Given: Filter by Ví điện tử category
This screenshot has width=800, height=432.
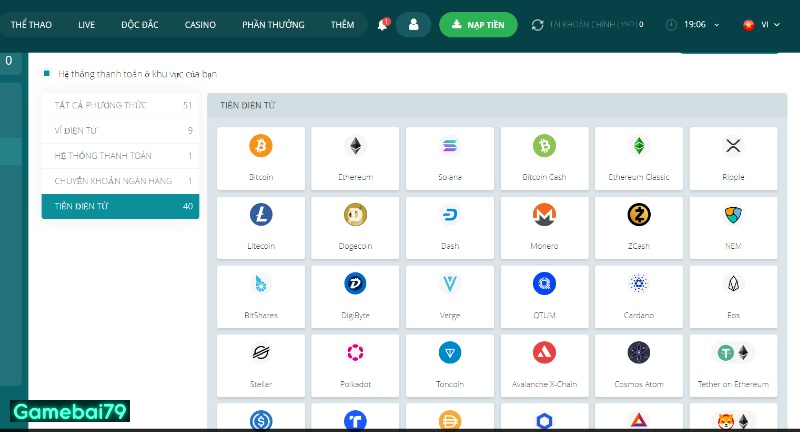Looking at the screenshot, I should [120, 130].
